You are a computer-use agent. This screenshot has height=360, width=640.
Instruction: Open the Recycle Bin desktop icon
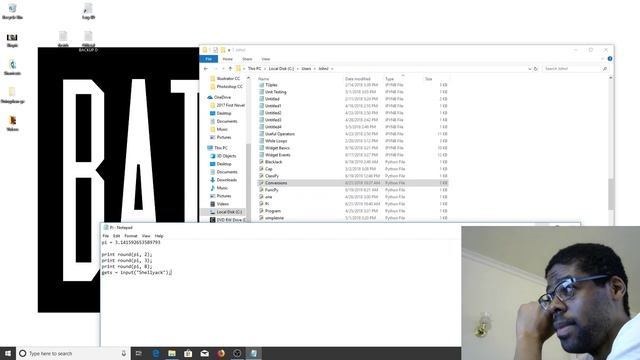[12, 11]
